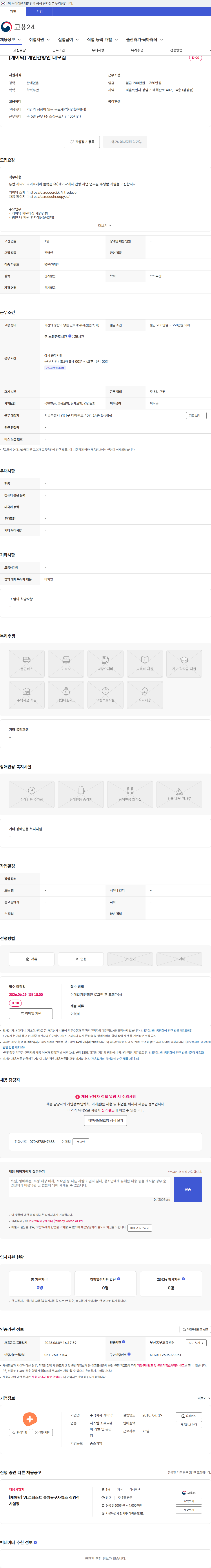Click the 근무시간 협의가능 tag

55,368
